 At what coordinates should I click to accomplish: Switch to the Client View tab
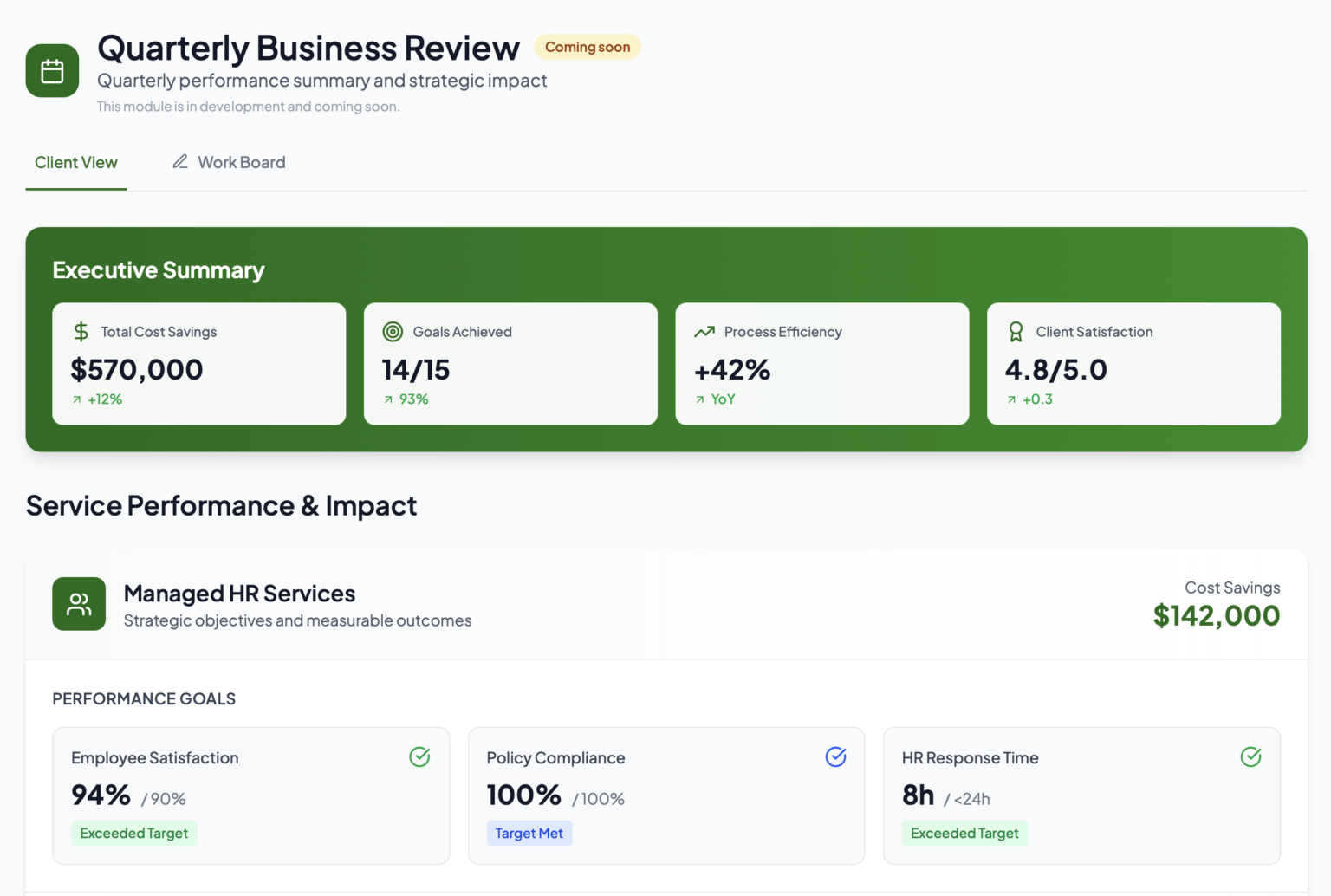click(76, 162)
